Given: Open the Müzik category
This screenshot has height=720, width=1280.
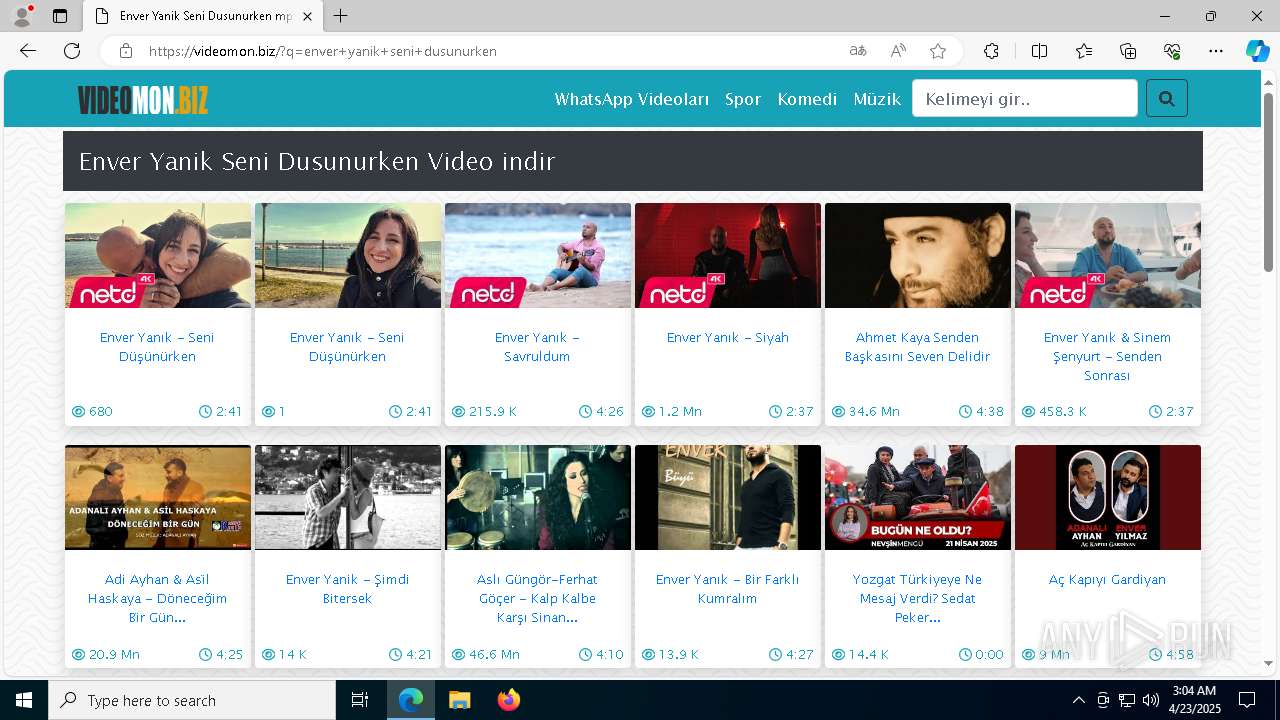Looking at the screenshot, I should 877,99.
